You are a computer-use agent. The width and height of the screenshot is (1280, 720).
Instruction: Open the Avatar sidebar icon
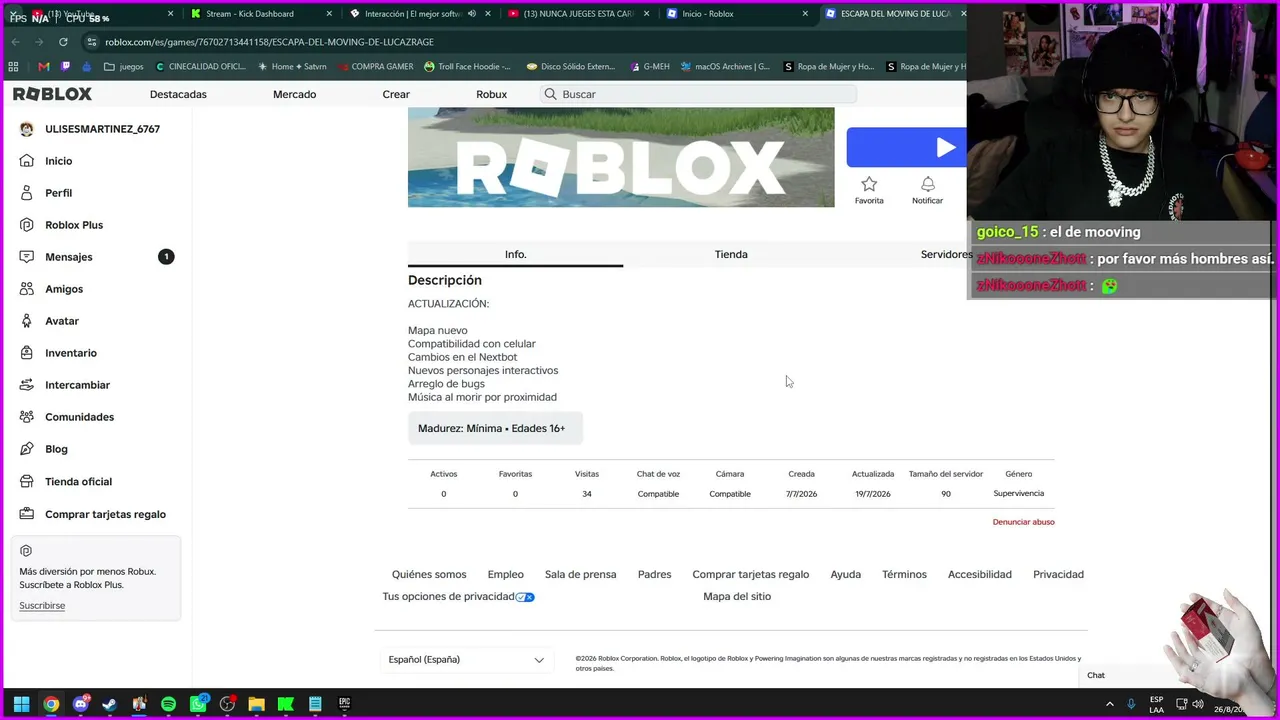coord(26,321)
